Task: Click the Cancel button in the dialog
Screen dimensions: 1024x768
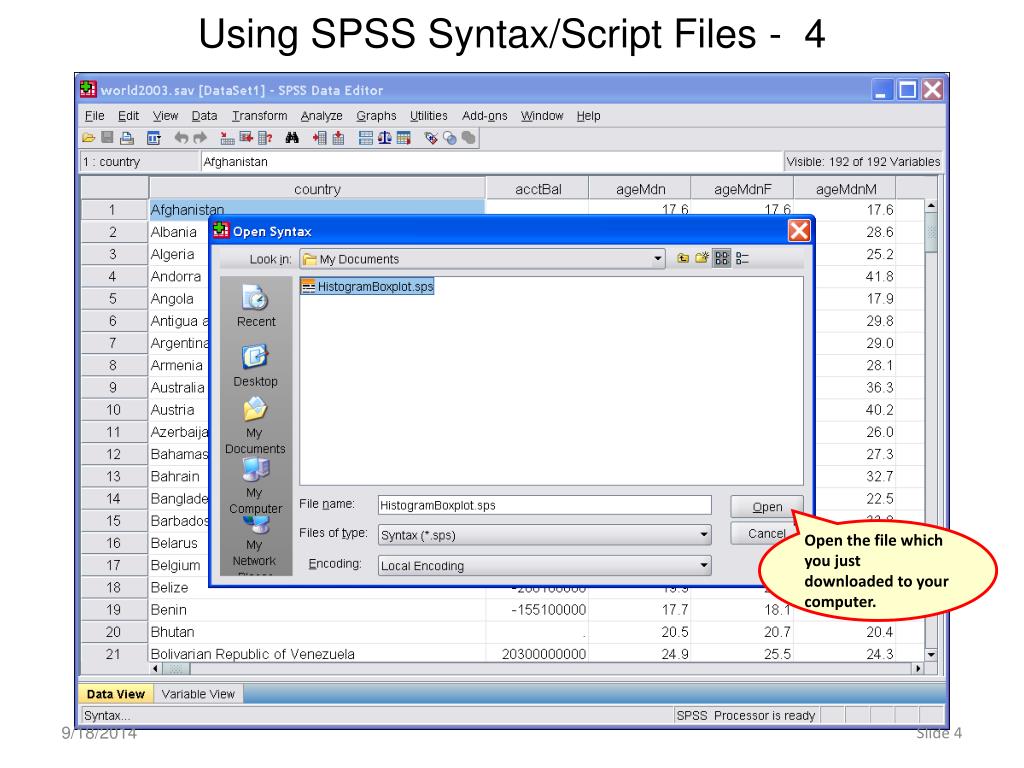Action: (x=766, y=534)
